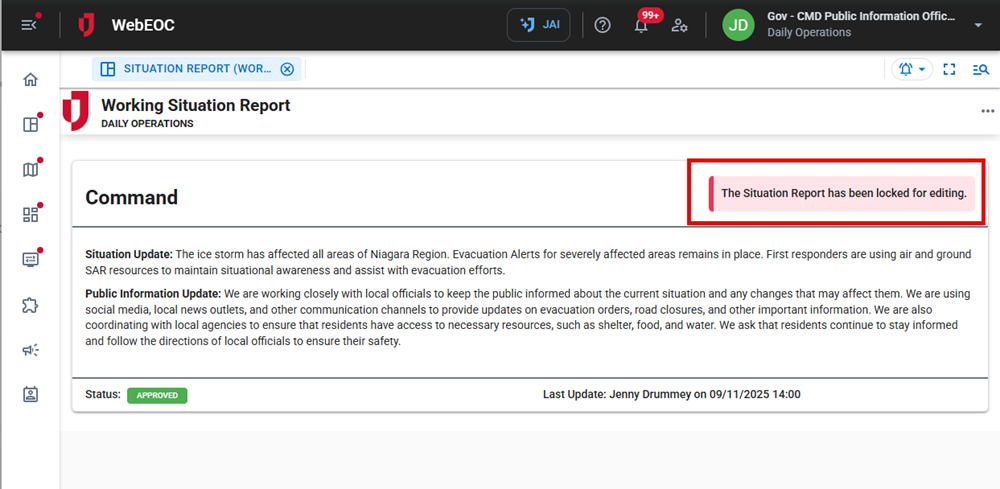Close the Situation Report tab
This screenshot has height=489, width=1000.
click(x=287, y=69)
